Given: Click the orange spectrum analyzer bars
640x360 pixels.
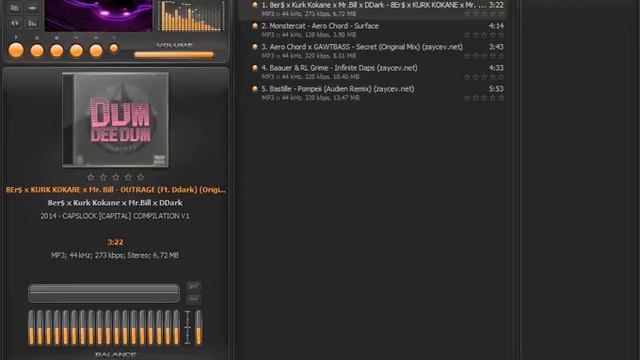Looking at the screenshot, I should click(191, 16).
